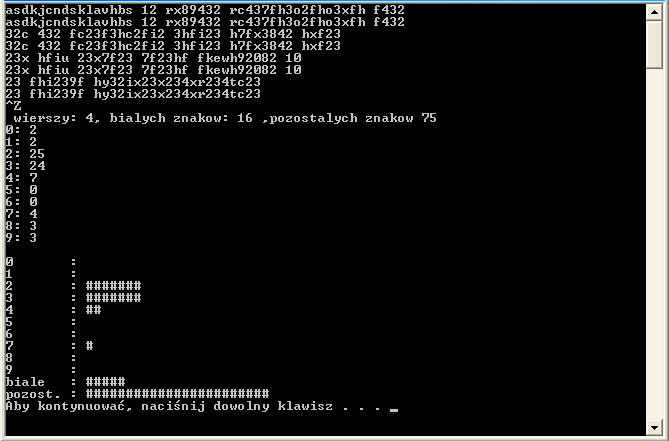The image size is (669, 441).
Task: Click the '4: 7' digit count line
Action: point(21,177)
